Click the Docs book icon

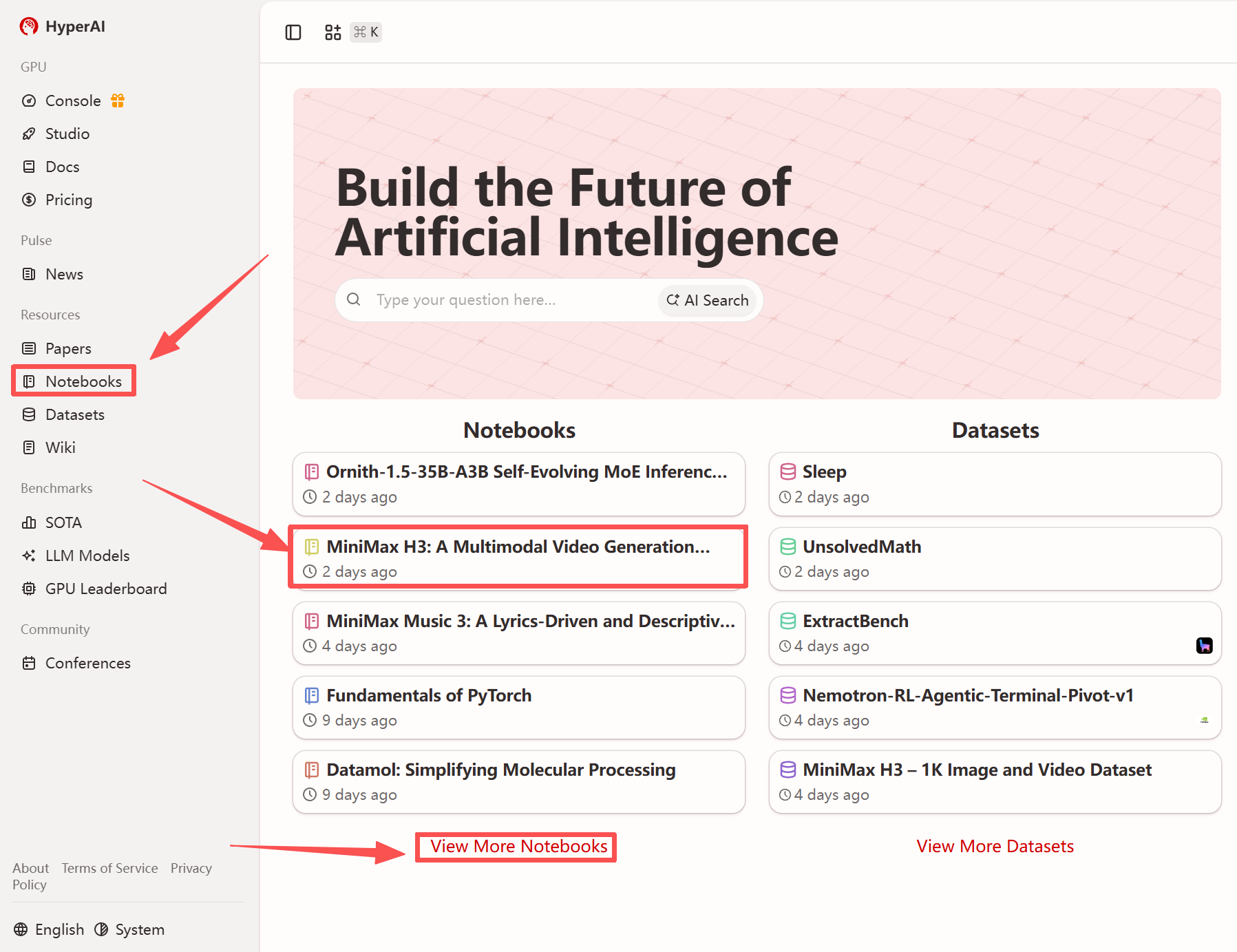[29, 167]
